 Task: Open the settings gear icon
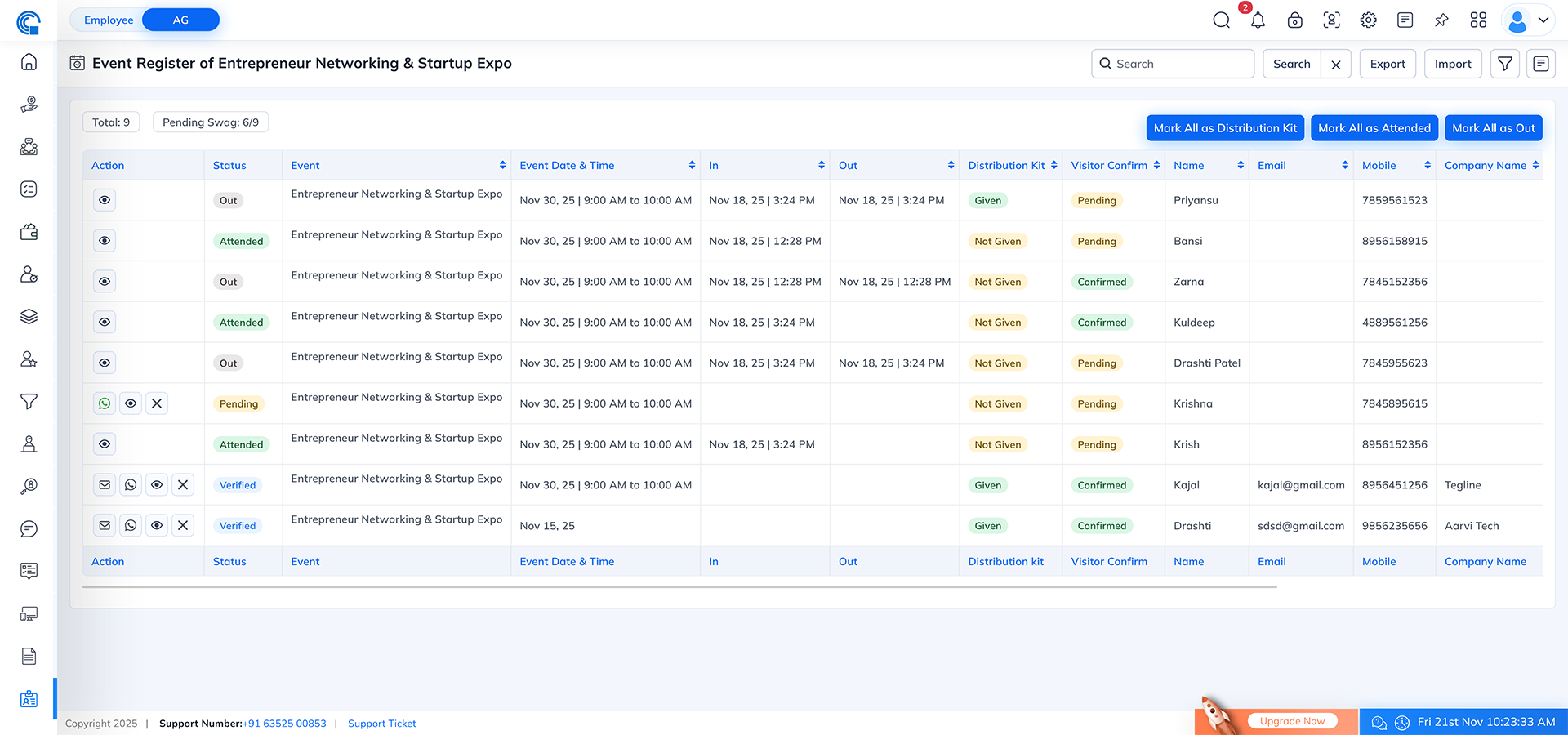[x=1368, y=20]
